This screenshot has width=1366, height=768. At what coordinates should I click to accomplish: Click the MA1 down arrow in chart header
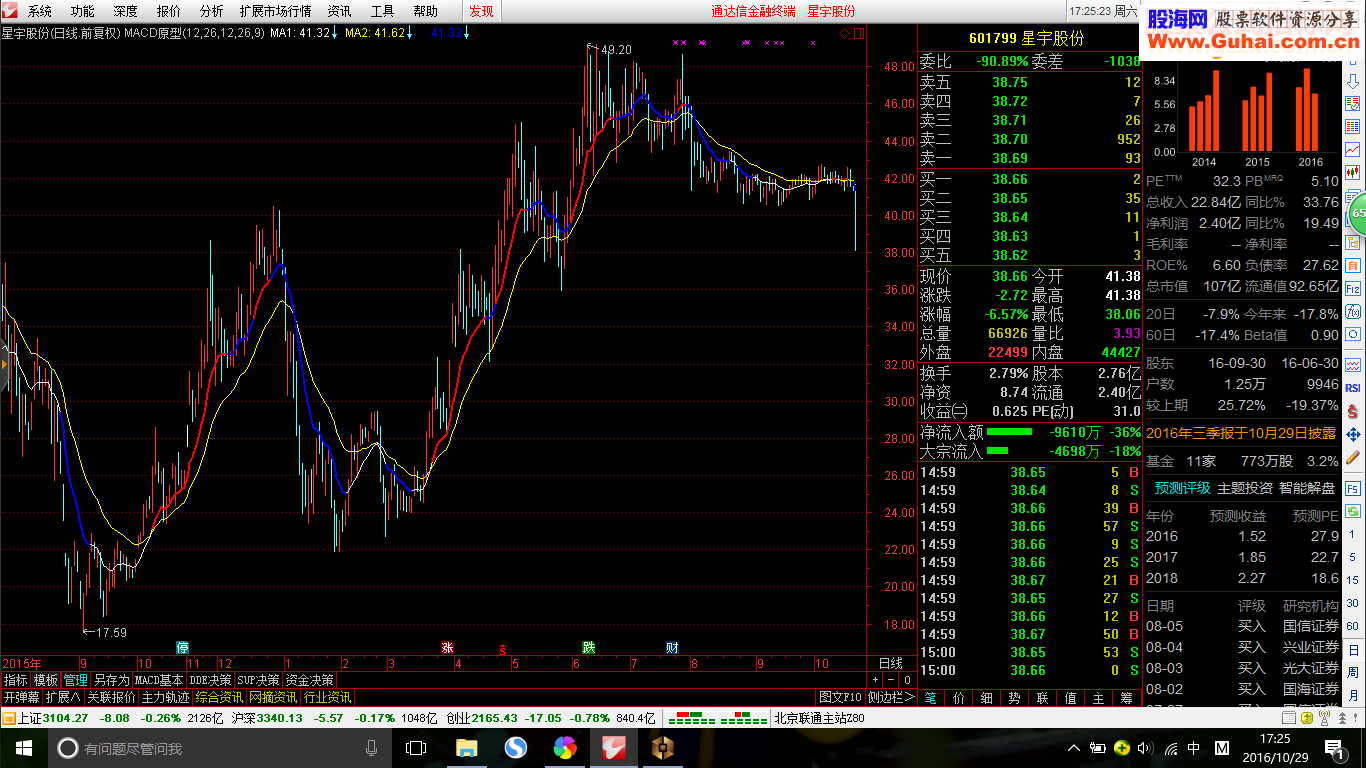point(335,33)
